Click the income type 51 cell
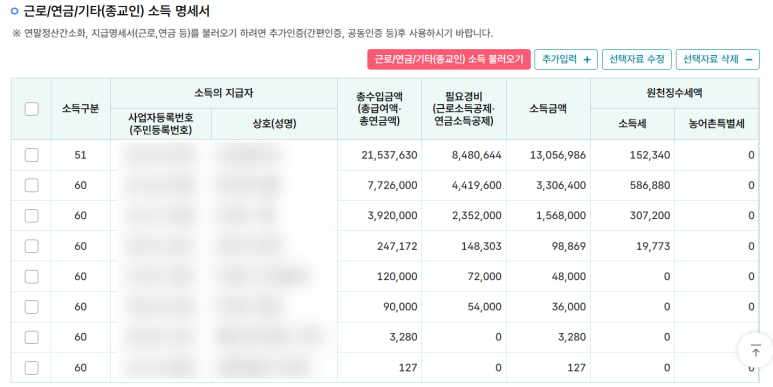This screenshot has height=387, width=773. [80, 155]
